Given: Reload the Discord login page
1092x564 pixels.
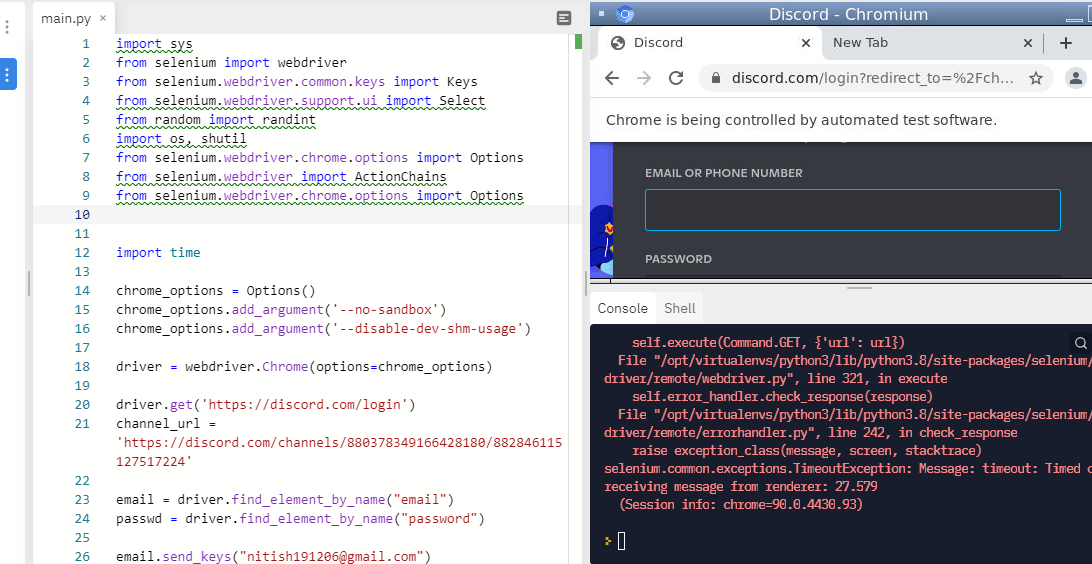Looking at the screenshot, I should [x=676, y=78].
